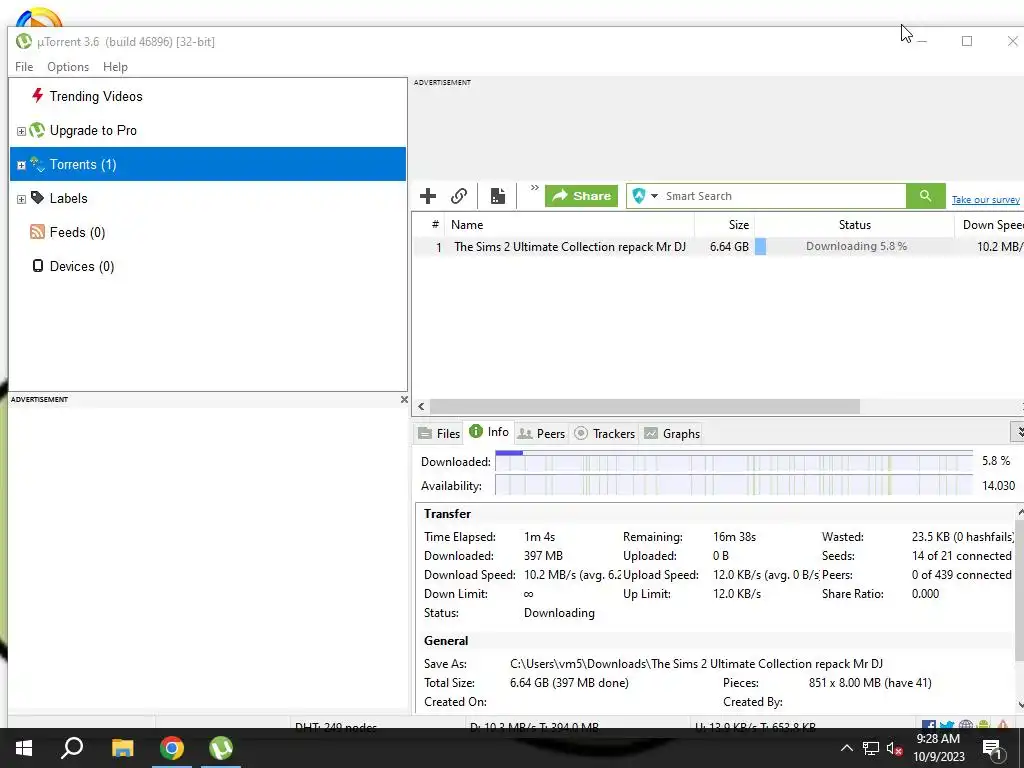Image resolution: width=1024 pixels, height=768 pixels.
Task: Select Torrents (1) in the sidebar
Action: (208, 165)
